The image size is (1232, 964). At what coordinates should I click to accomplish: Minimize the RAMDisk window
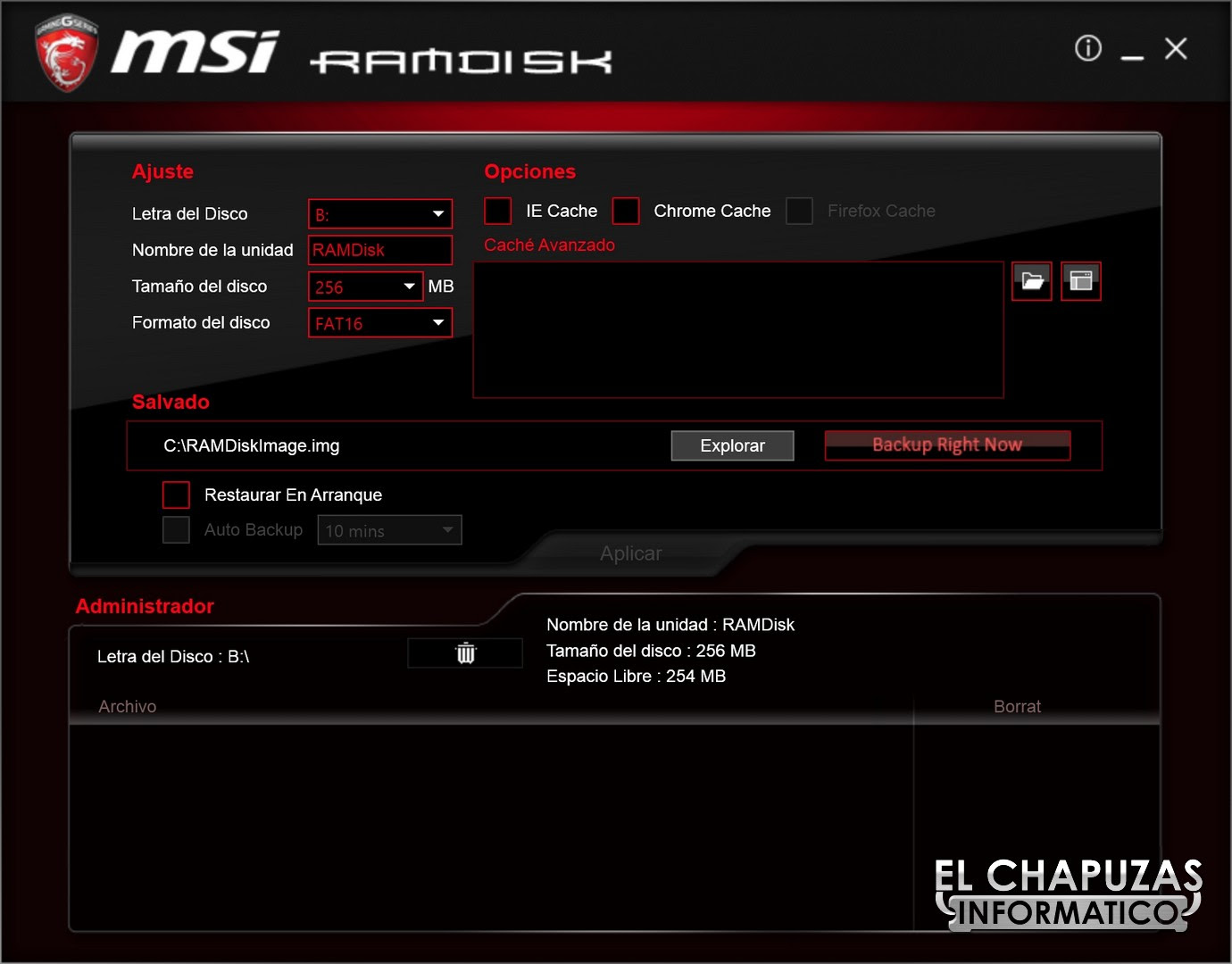[1132, 56]
